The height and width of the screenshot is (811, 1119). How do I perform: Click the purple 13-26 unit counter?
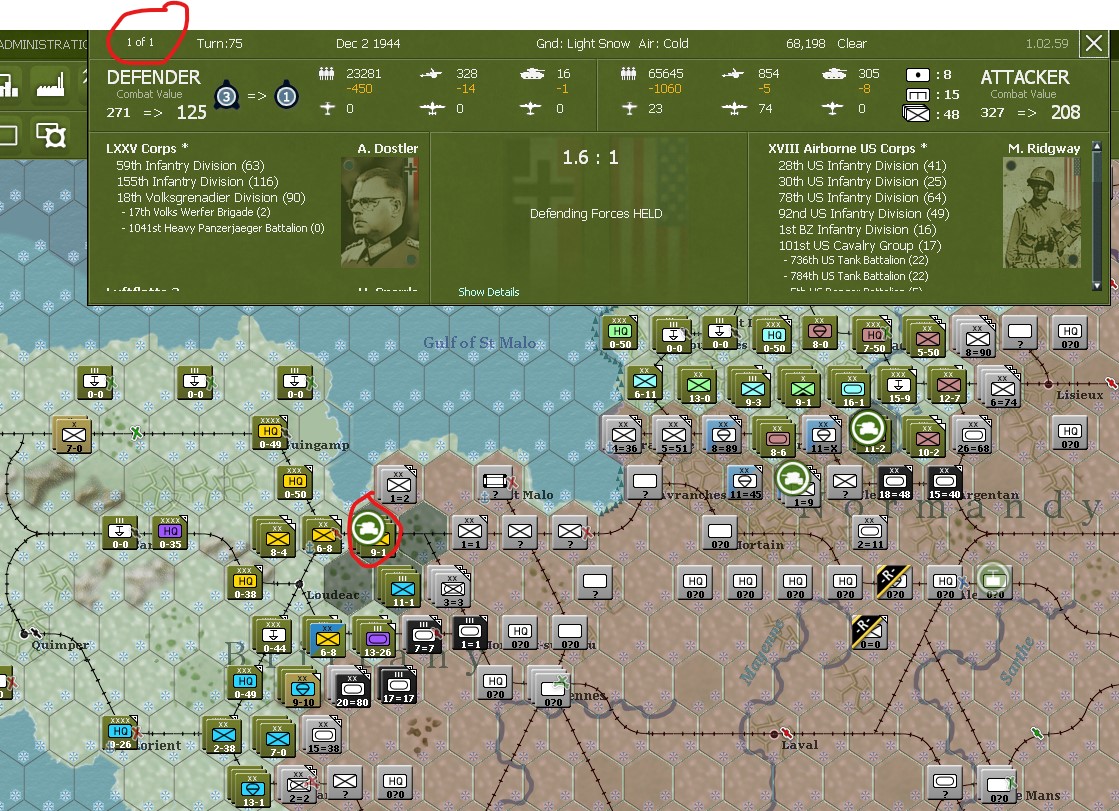point(376,636)
